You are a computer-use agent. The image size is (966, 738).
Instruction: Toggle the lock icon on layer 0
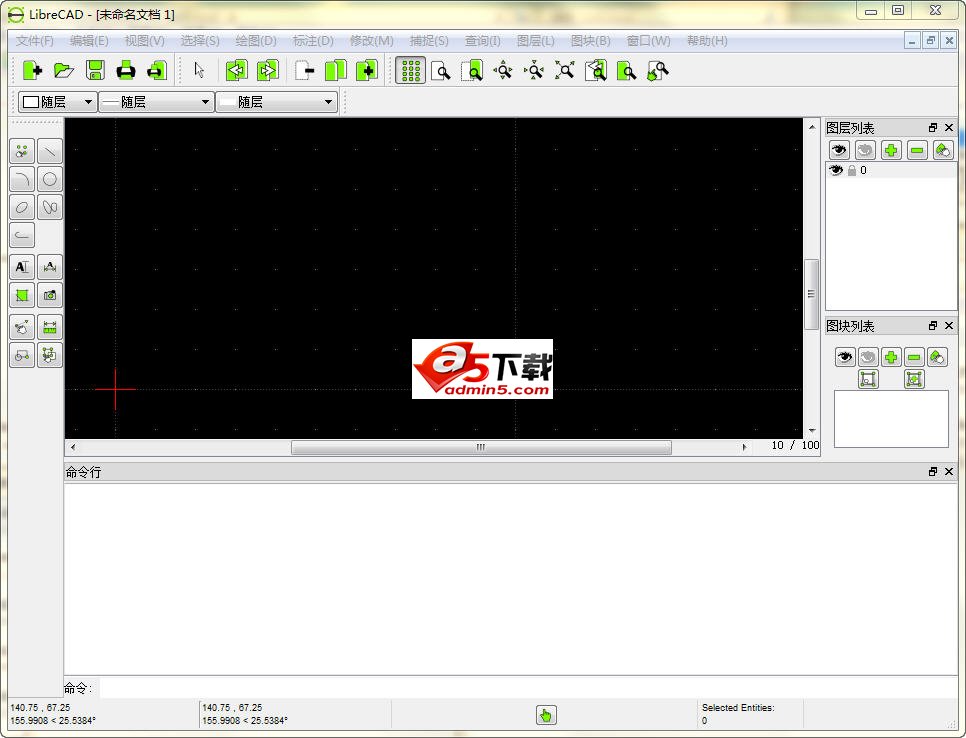850,170
